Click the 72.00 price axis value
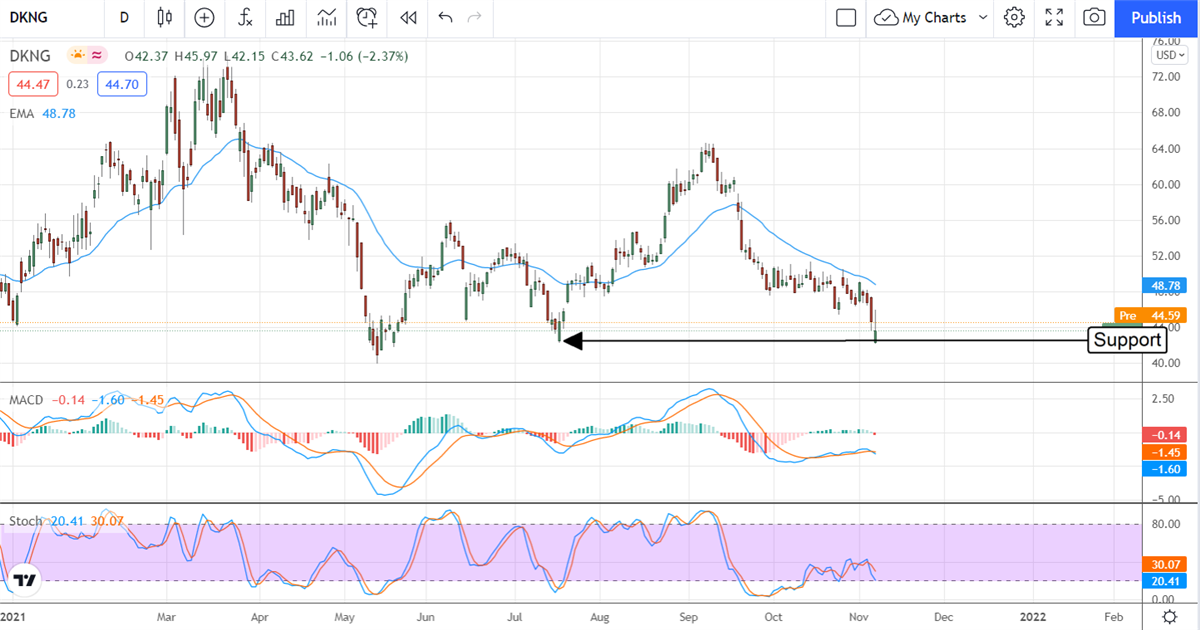The width and height of the screenshot is (1200, 630). [x=1167, y=76]
